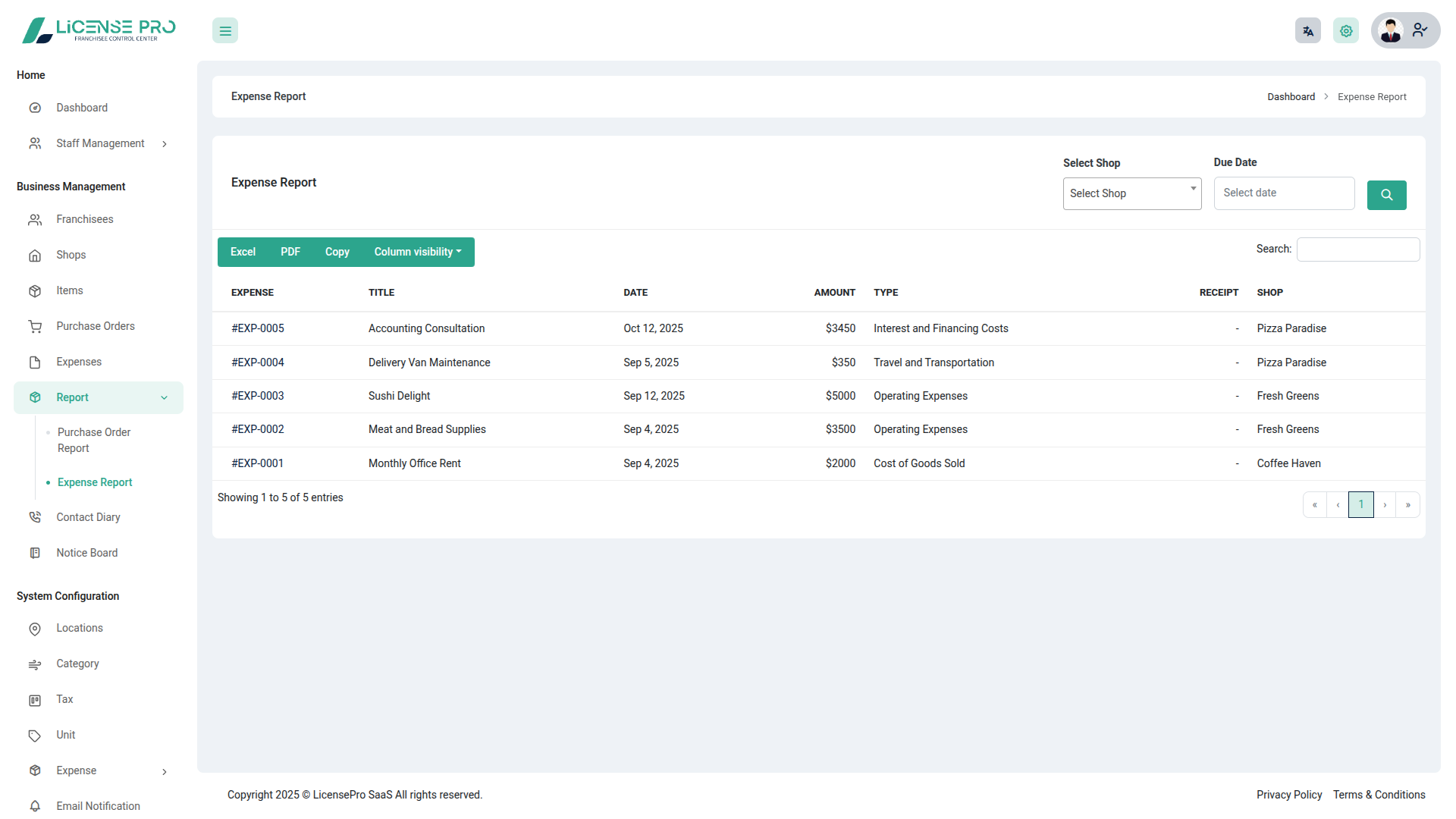Expand the Staff Management submenu
This screenshot has height=819, width=1456.
tap(165, 144)
